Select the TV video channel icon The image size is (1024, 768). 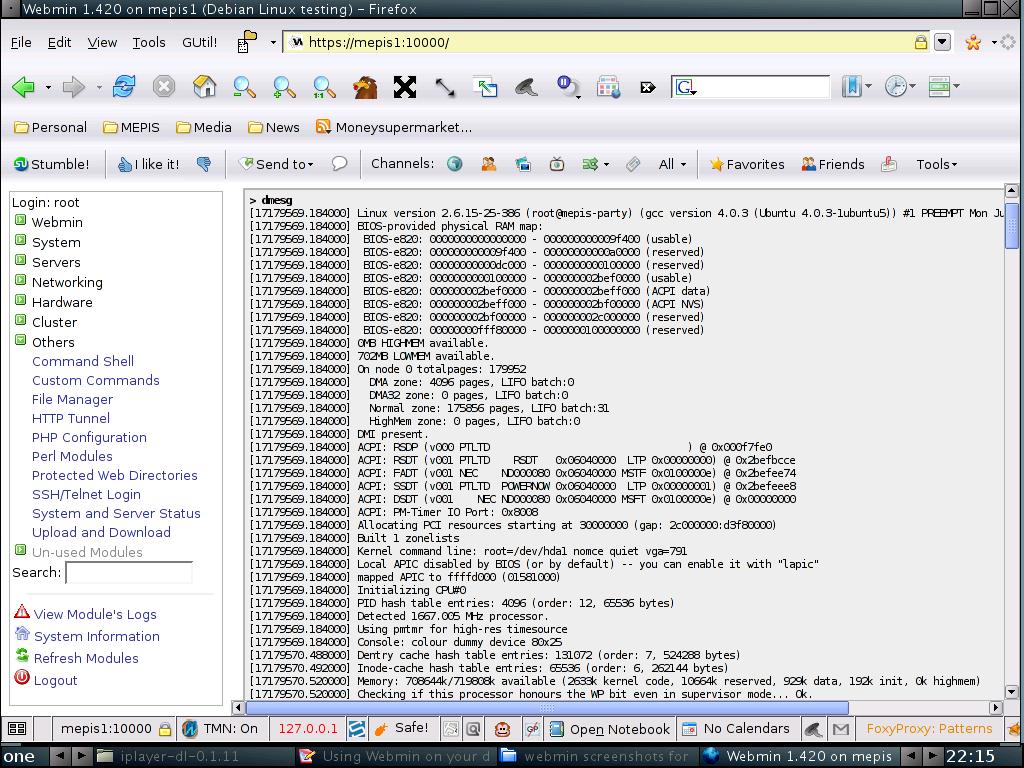pos(556,164)
